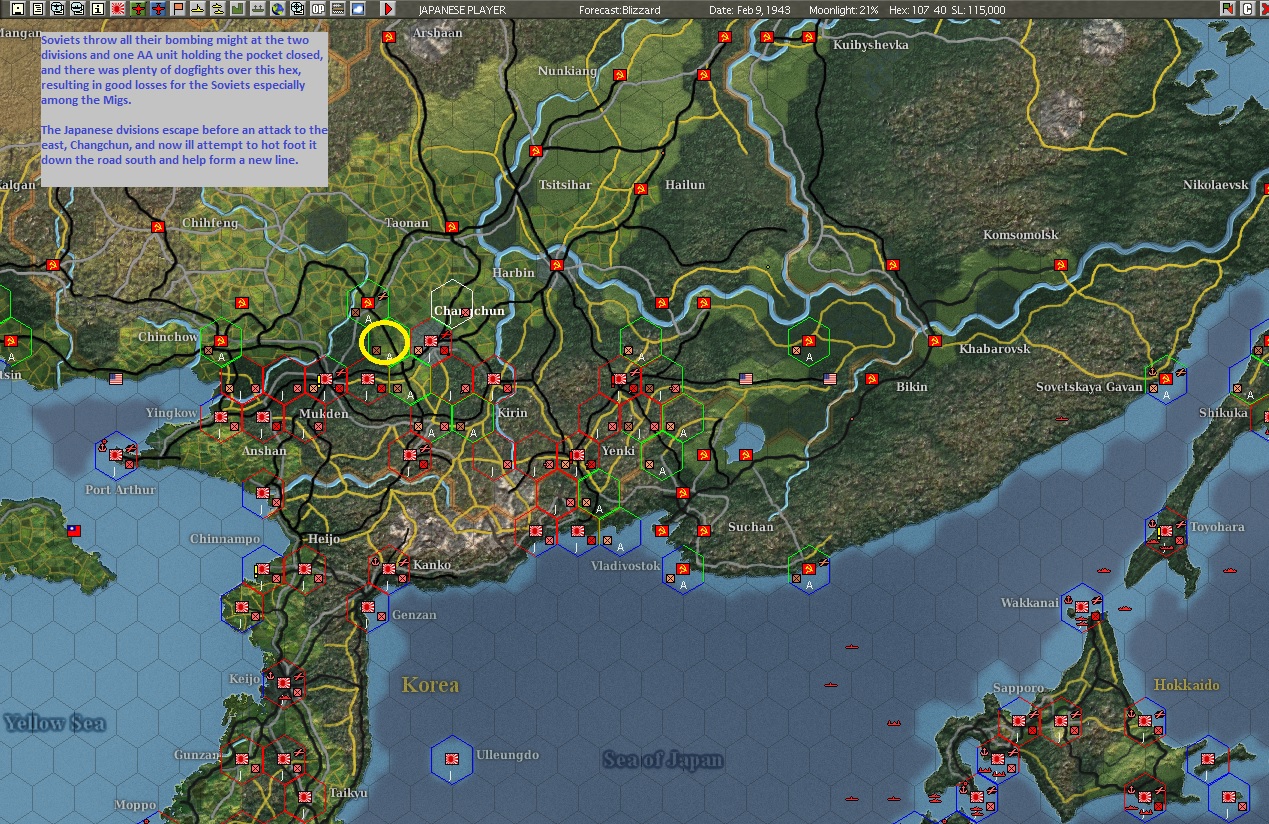This screenshot has width=1269, height=824.
Task: Click the crosshair target toolbar icon
Action: pos(298,9)
